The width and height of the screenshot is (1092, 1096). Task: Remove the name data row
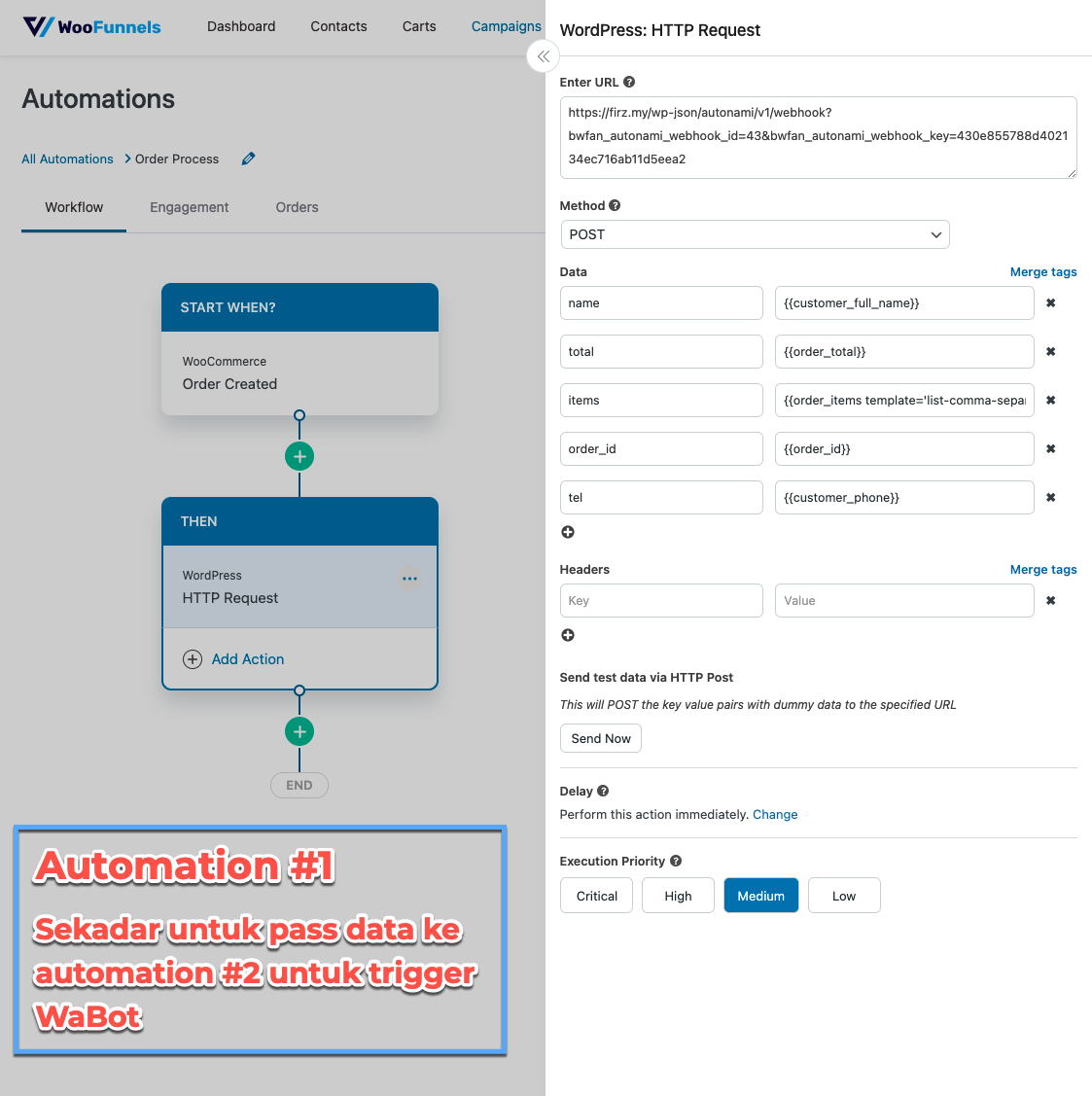[x=1051, y=302]
